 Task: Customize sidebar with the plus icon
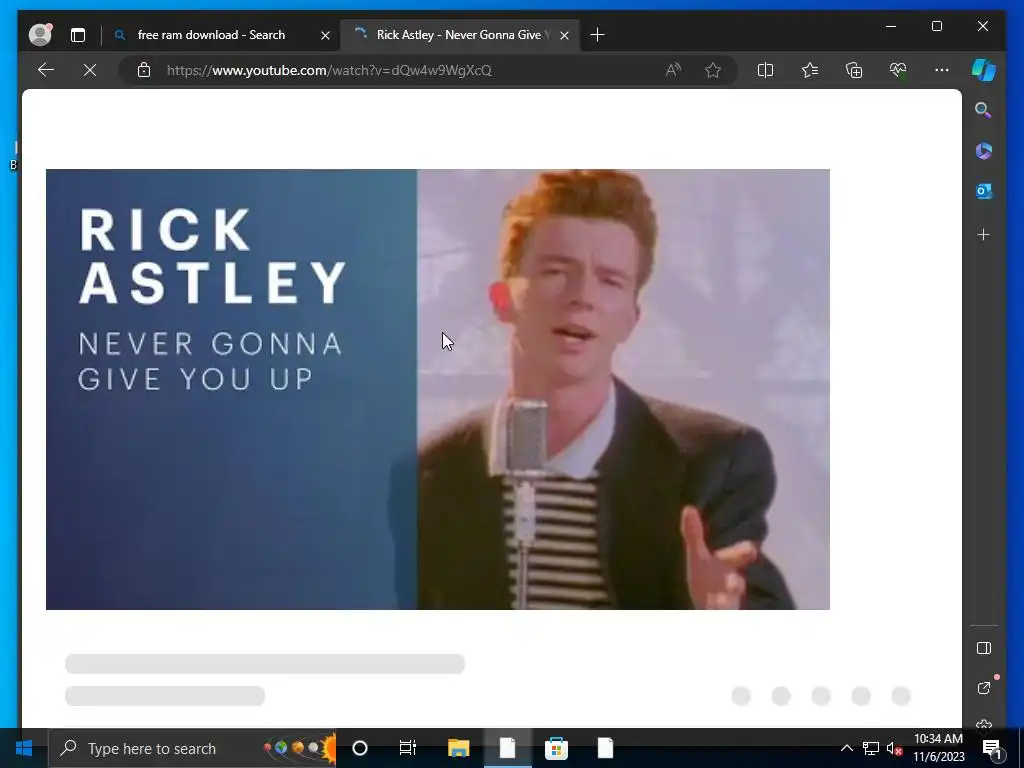point(984,234)
